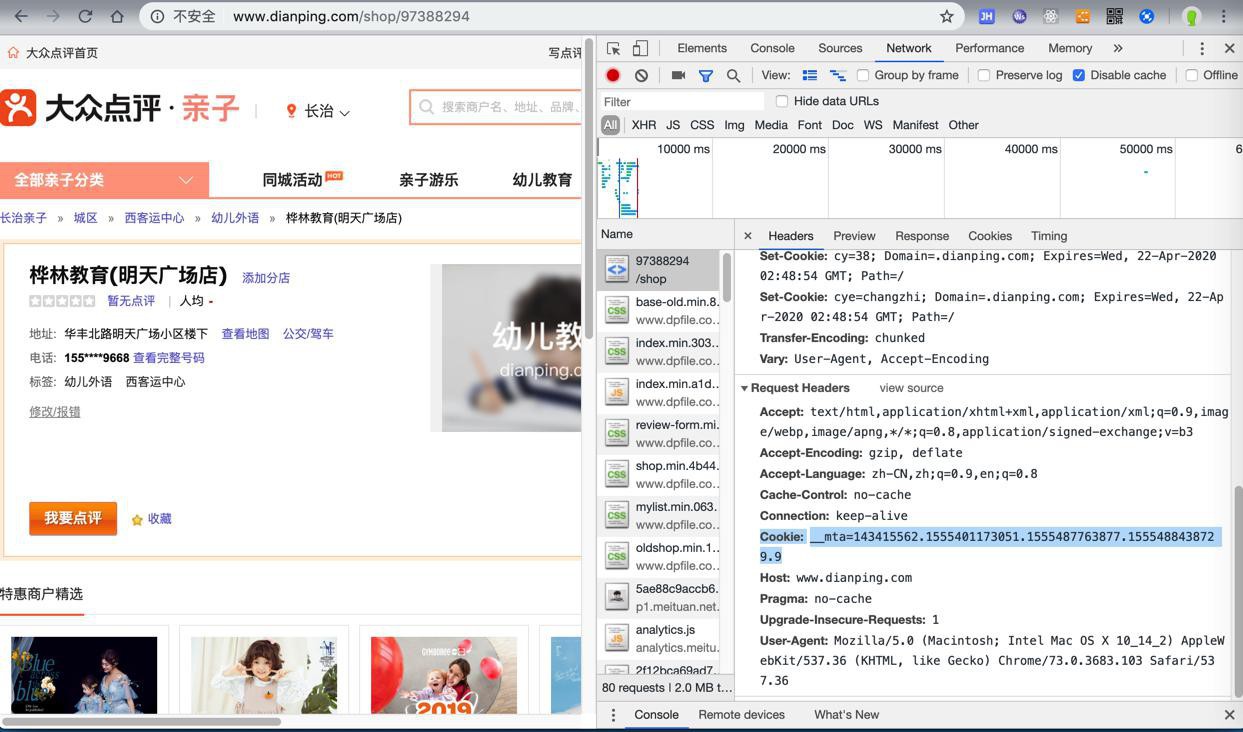
Task: Bookmark page with the star icon
Action: [x=947, y=16]
